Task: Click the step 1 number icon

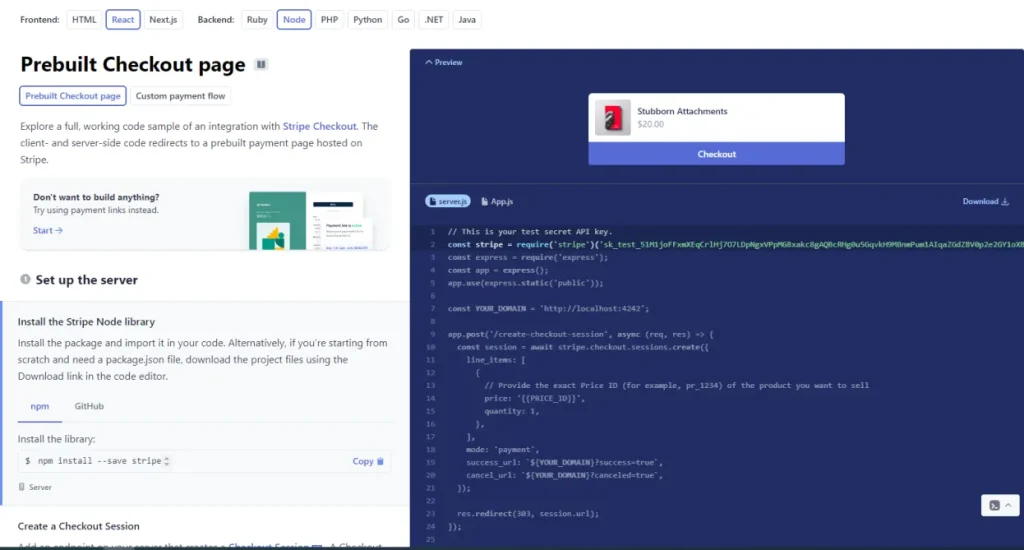Action: 25,280
